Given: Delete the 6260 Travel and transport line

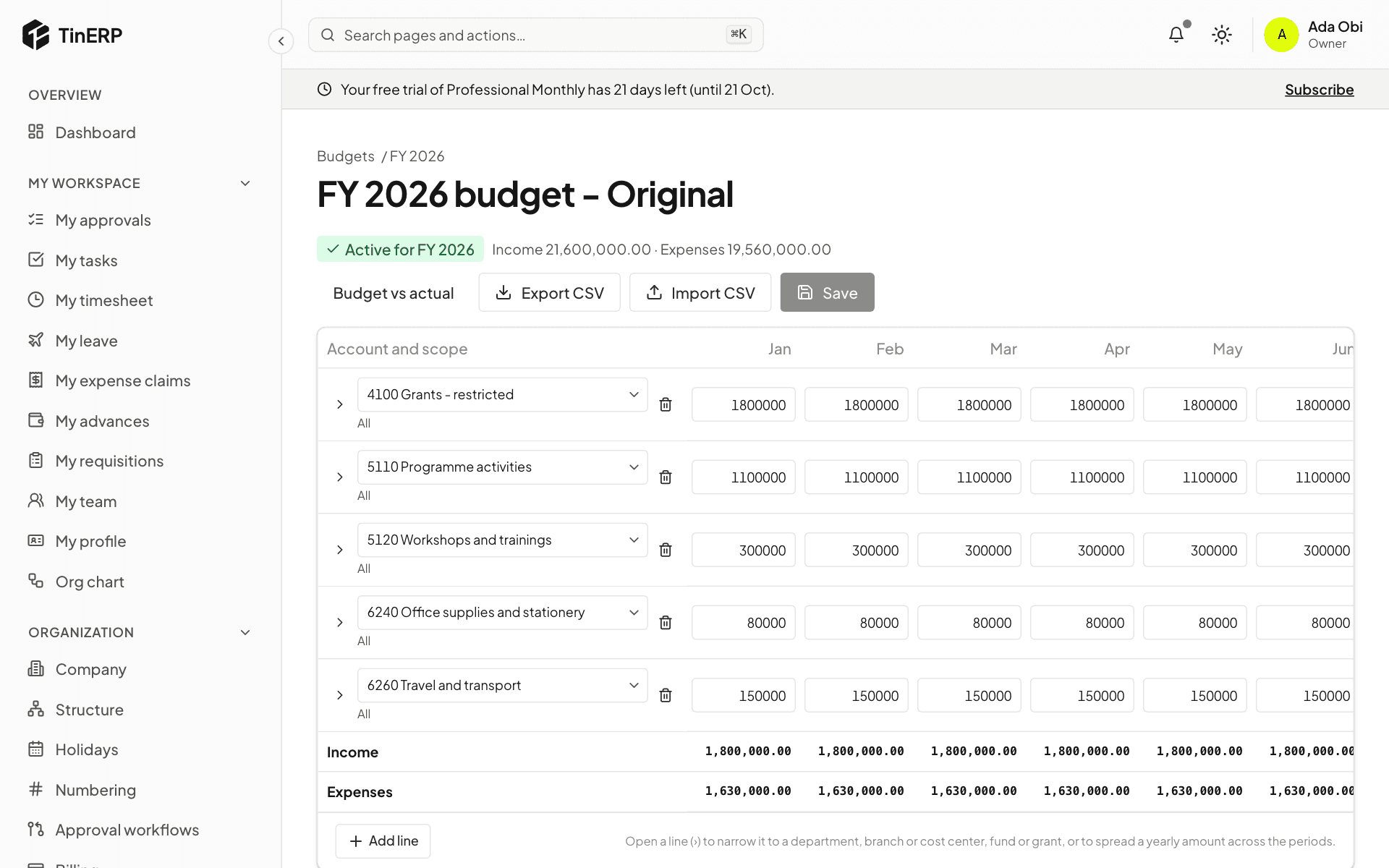Looking at the screenshot, I should [666, 695].
